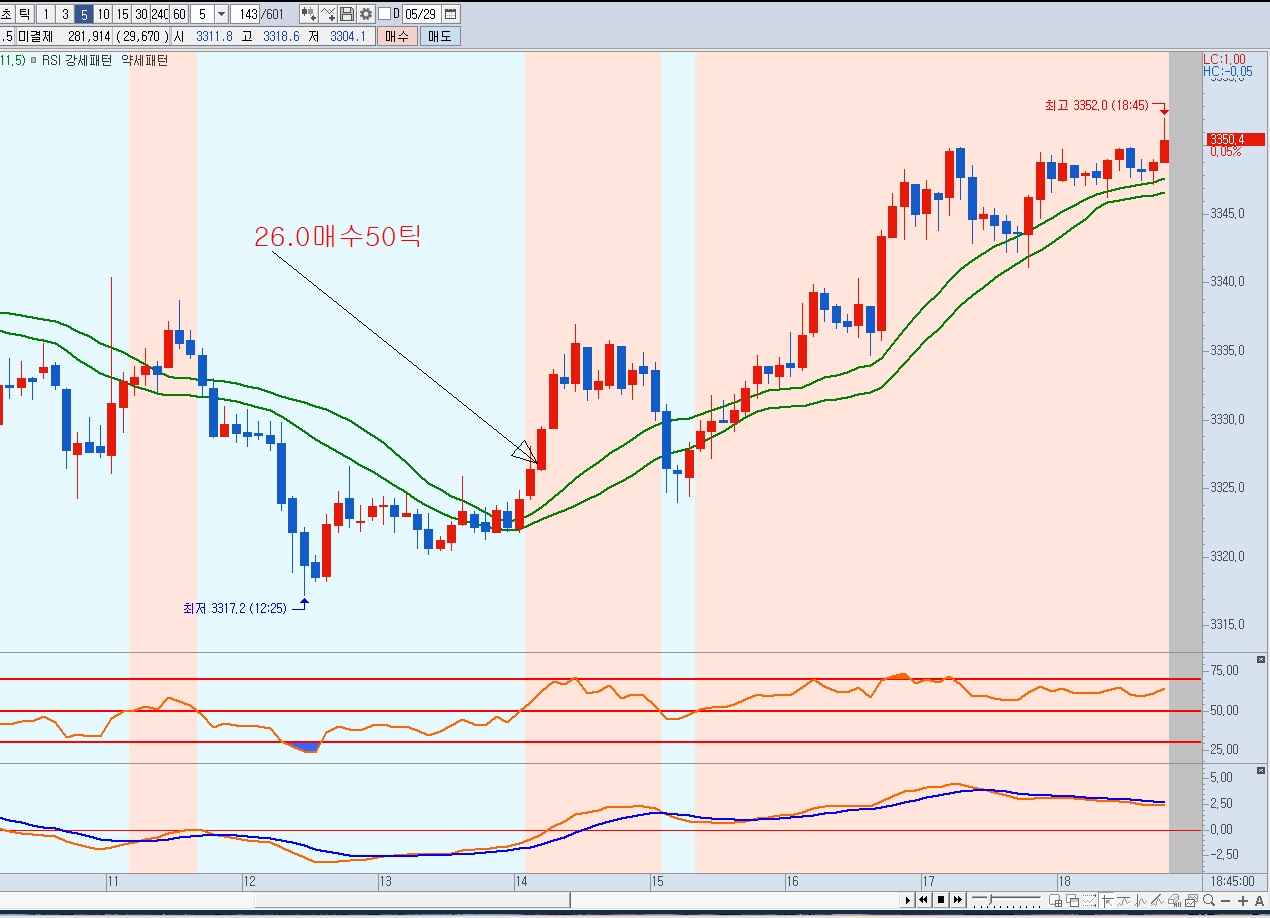Rewind the chart replay

[923, 900]
